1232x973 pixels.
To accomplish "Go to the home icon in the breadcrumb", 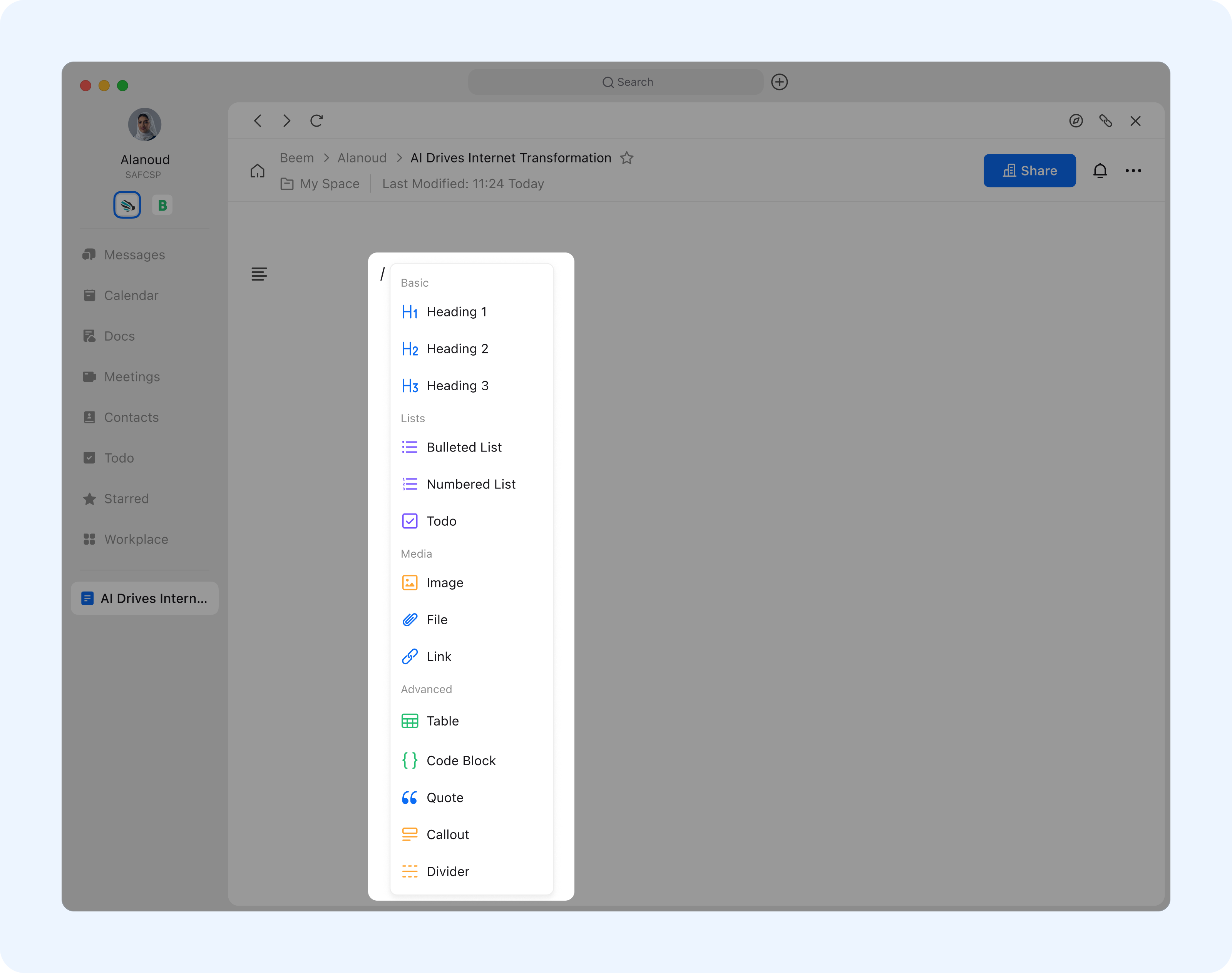I will click(x=258, y=171).
